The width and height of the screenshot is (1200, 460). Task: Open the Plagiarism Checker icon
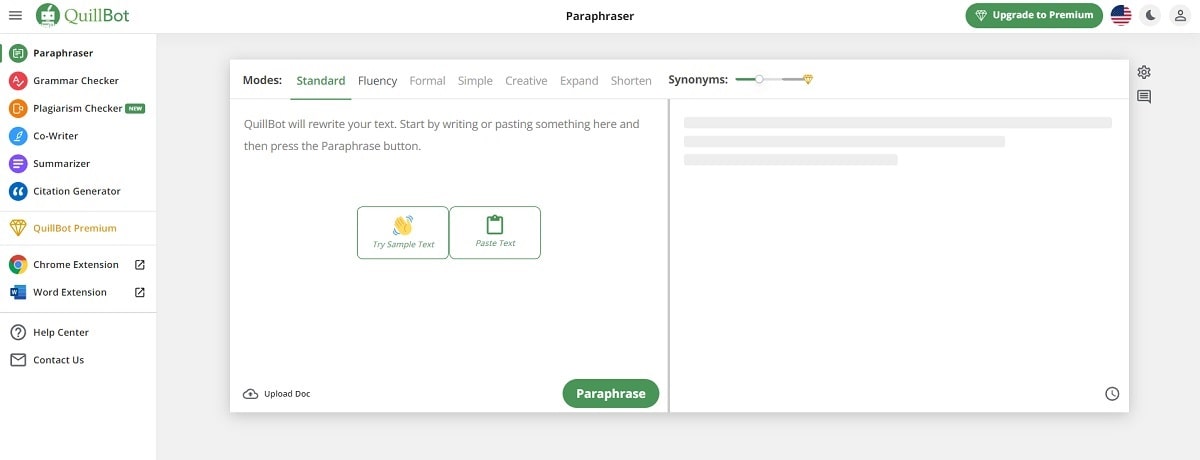coord(17,108)
